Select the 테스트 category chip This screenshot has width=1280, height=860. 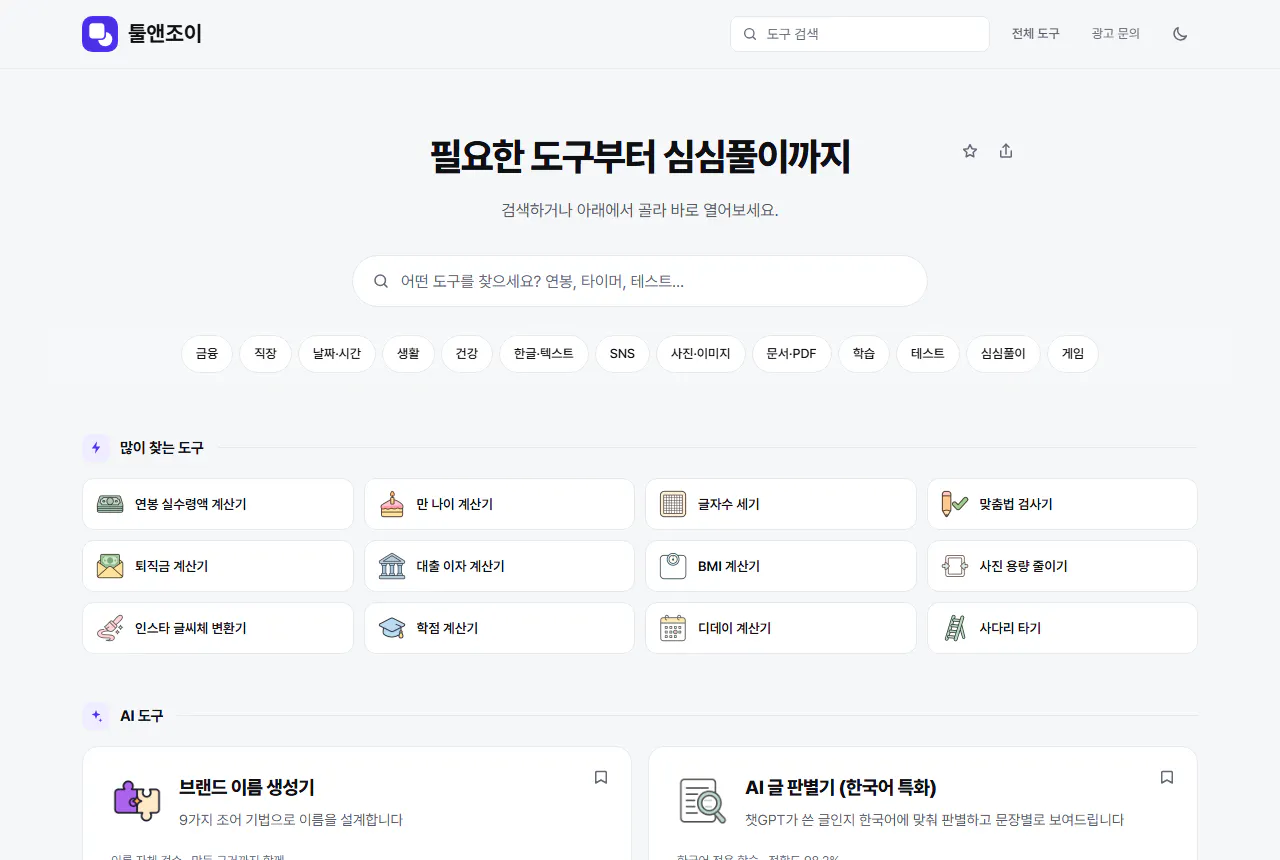[928, 354]
